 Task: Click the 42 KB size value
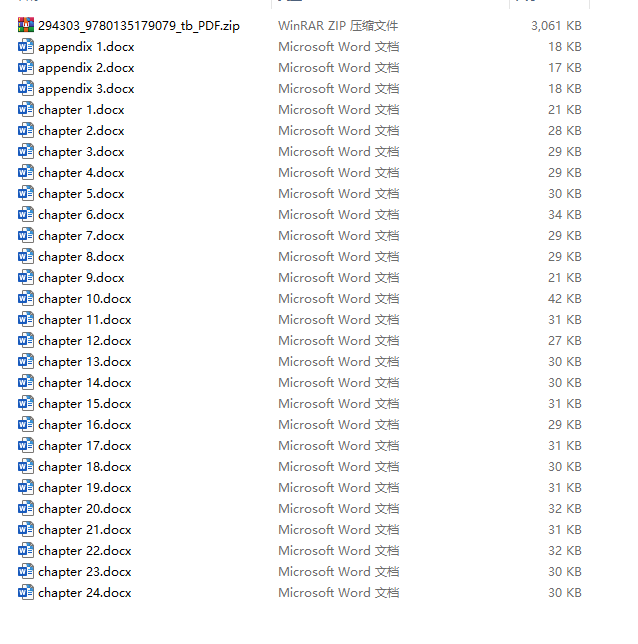[565, 299]
